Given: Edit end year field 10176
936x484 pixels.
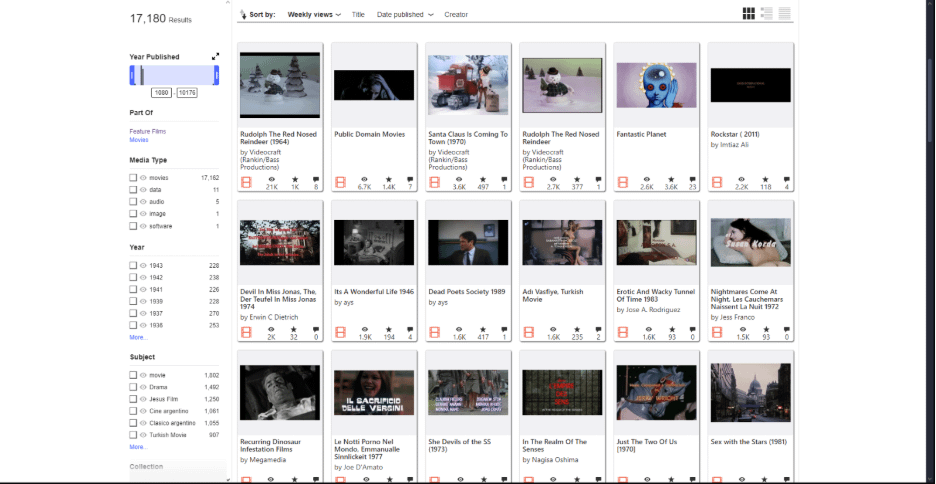Looking at the screenshot, I should point(187,93).
